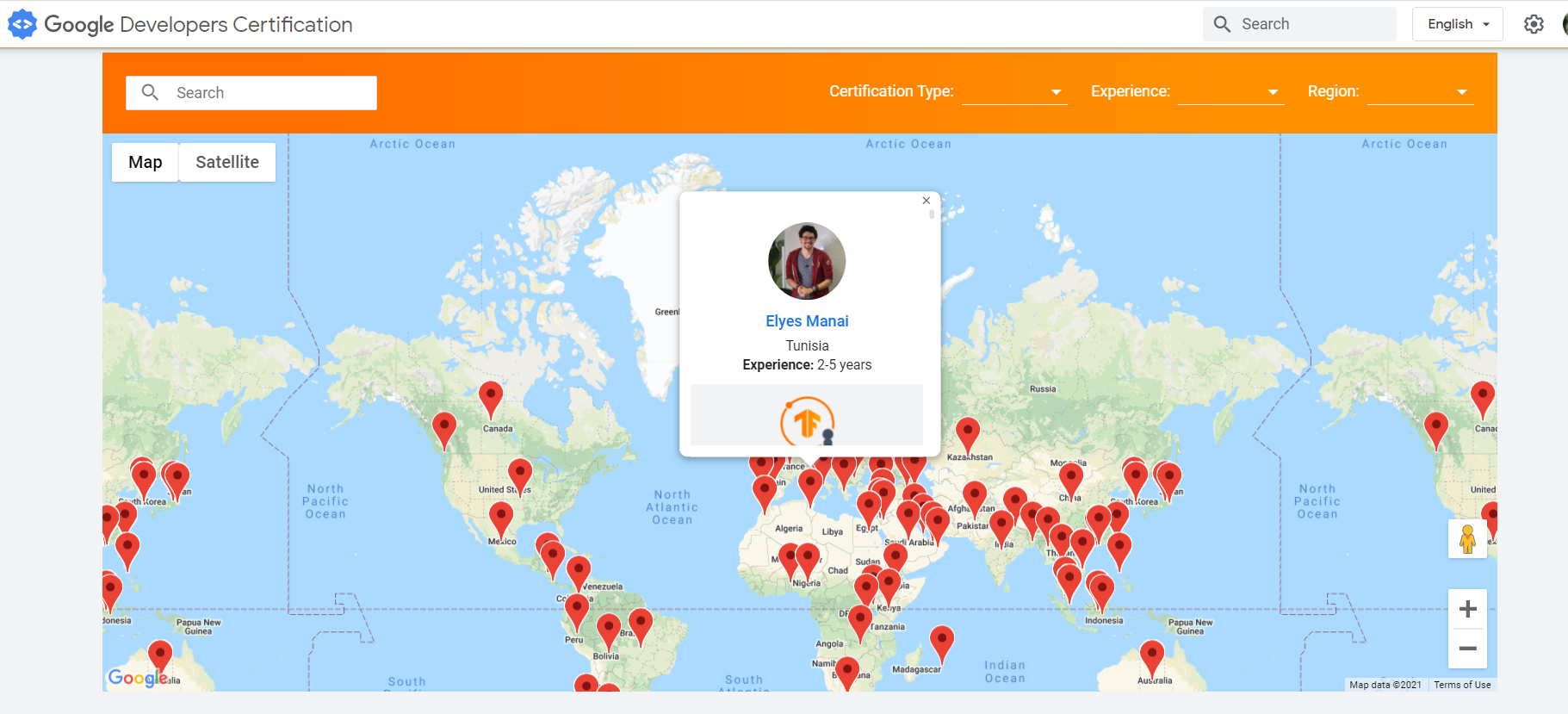Zoom in the map with plus button
This screenshot has height=714, width=1568.
(1467, 610)
